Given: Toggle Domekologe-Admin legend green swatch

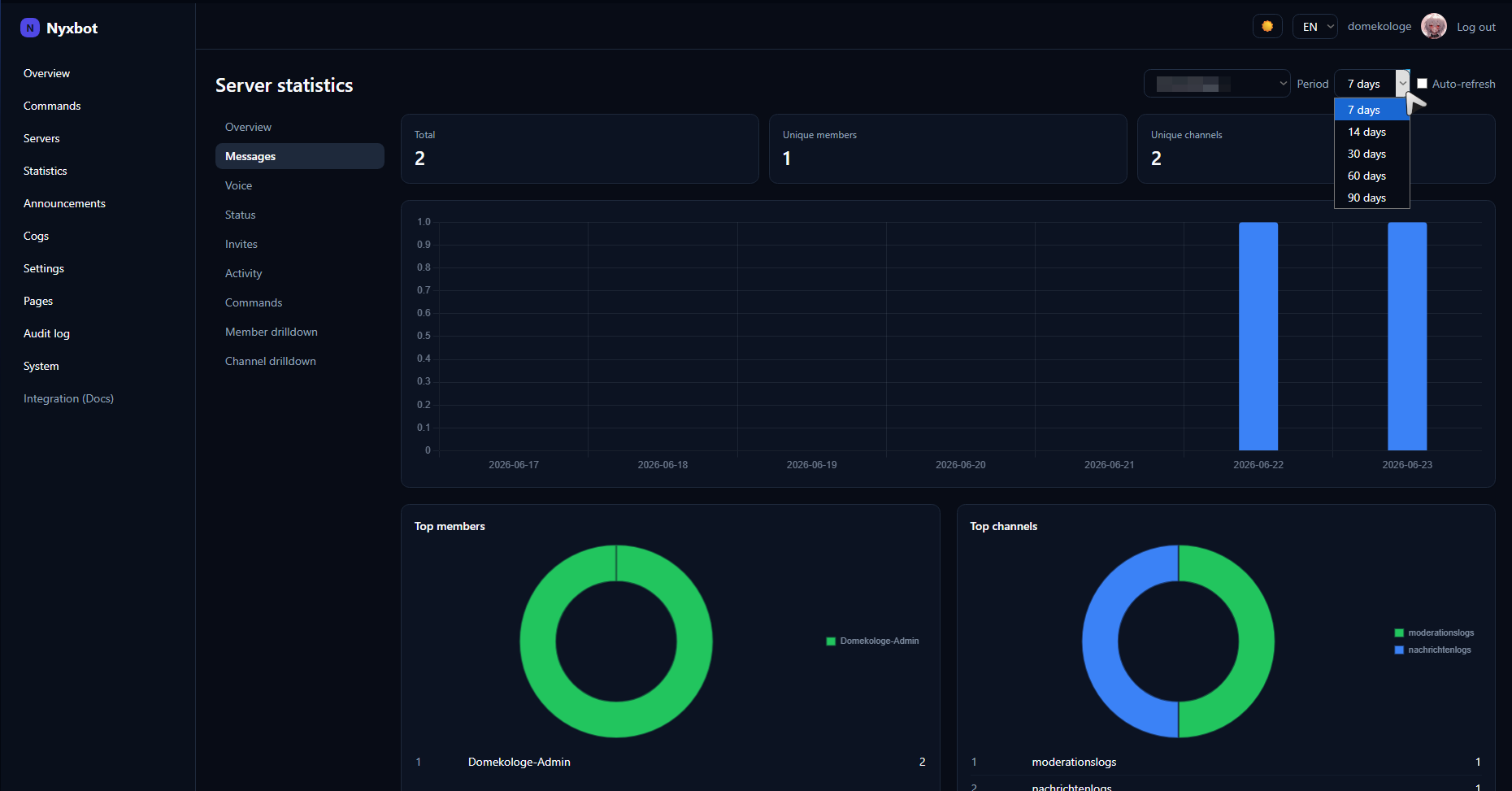Looking at the screenshot, I should [x=831, y=641].
